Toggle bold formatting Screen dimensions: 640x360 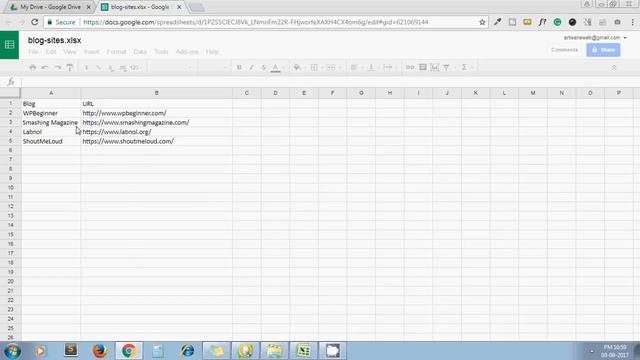(x=239, y=67)
